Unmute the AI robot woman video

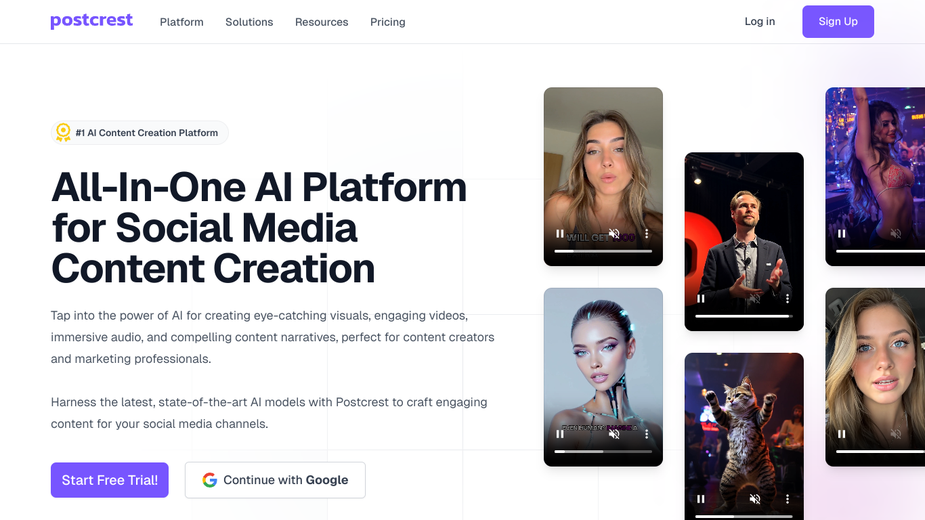614,434
